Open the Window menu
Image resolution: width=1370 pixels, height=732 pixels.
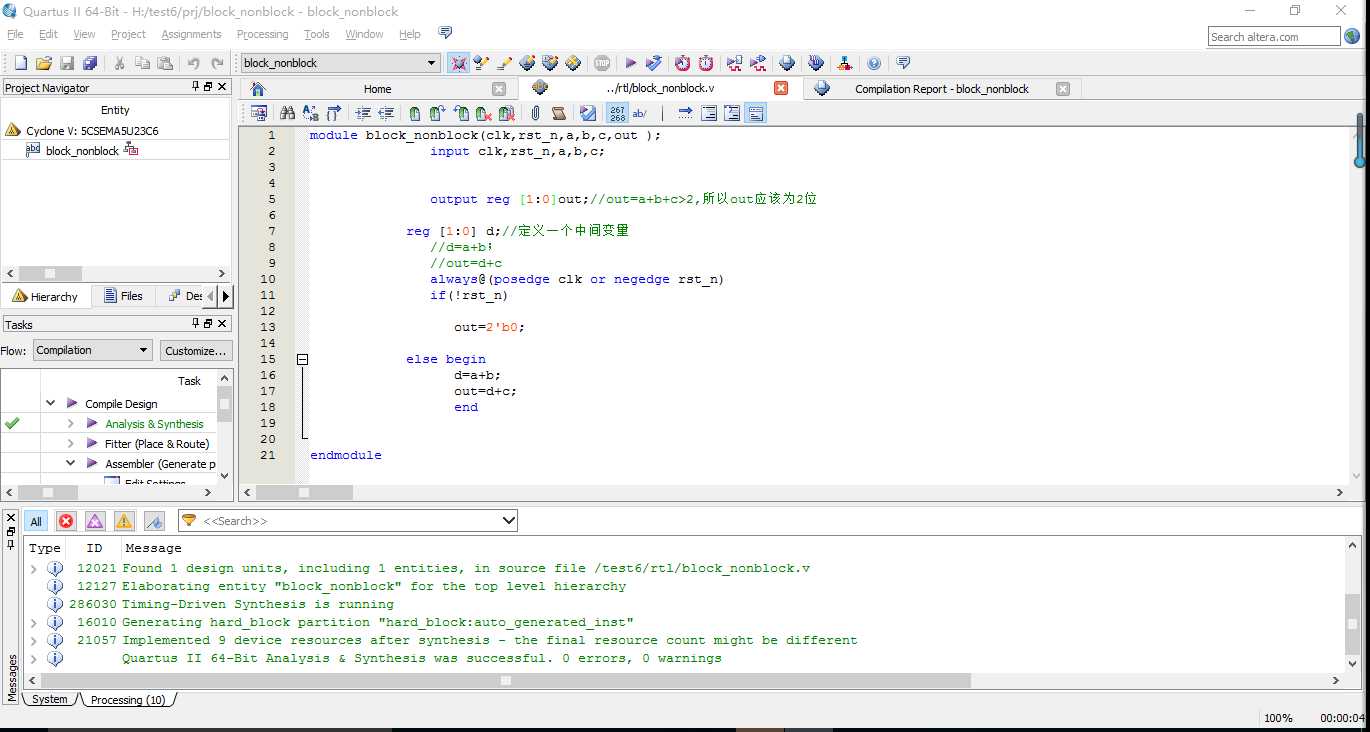click(364, 34)
